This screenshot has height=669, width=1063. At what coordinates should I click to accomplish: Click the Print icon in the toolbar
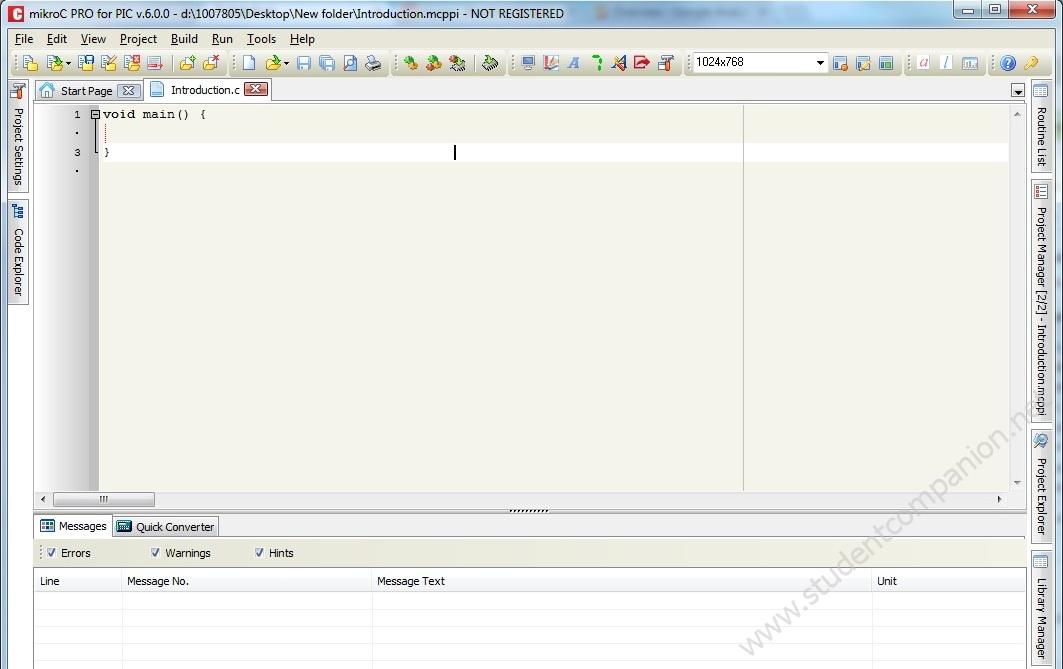point(372,62)
